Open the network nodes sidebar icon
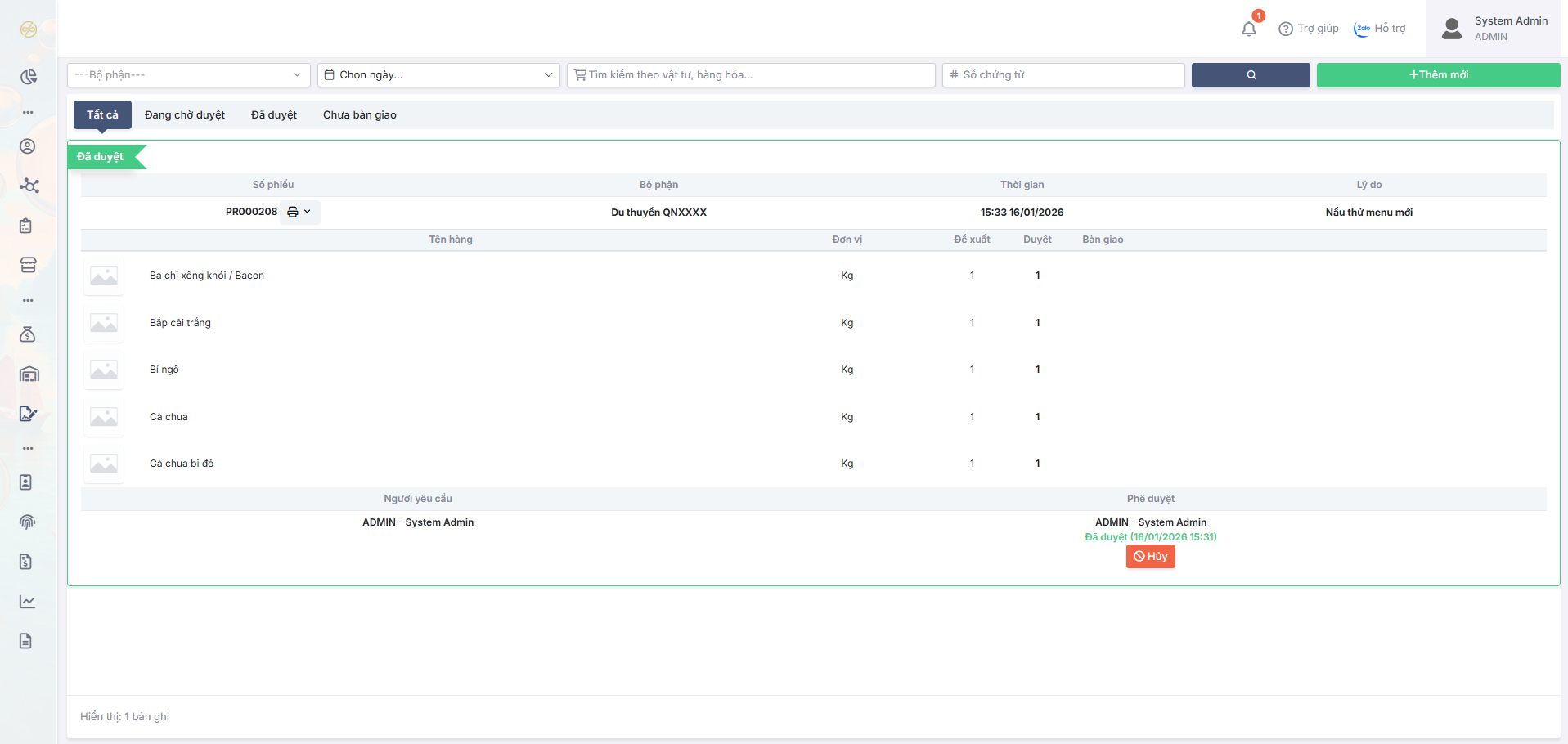The image size is (1568, 744). pos(29,186)
